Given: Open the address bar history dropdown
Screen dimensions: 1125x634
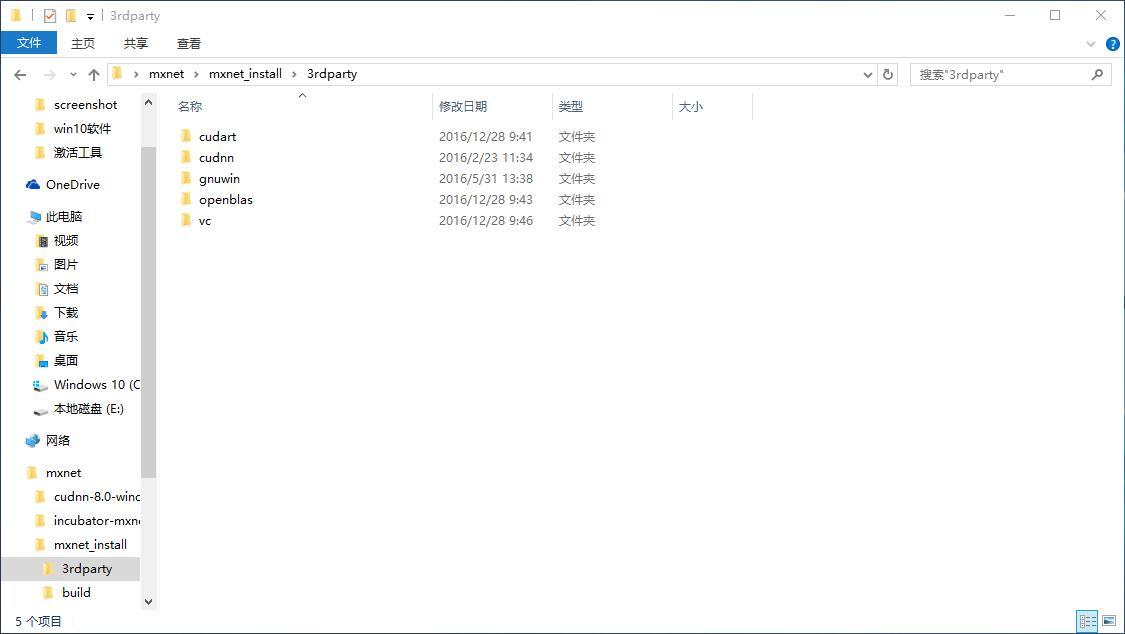Looking at the screenshot, I should [868, 74].
